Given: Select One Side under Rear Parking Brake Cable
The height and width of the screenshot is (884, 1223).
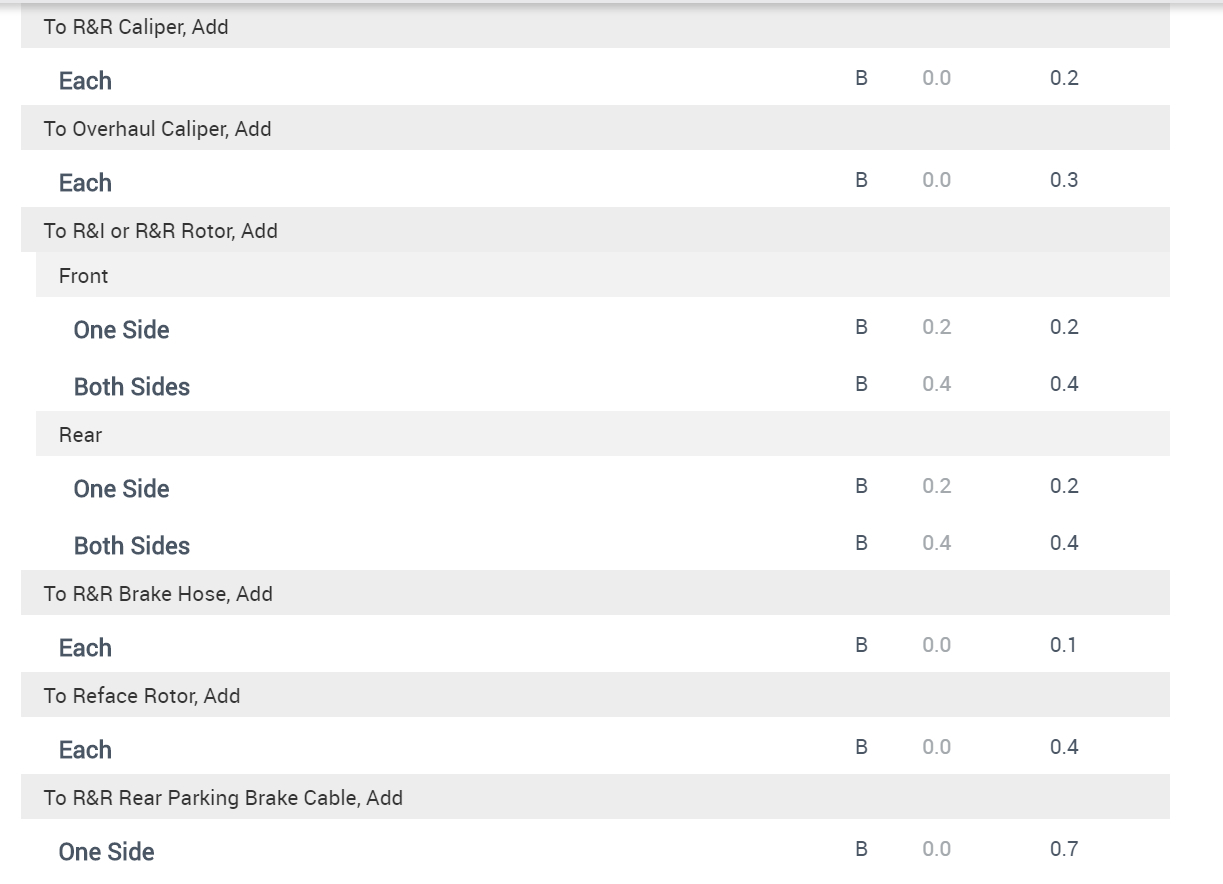Looking at the screenshot, I should (106, 852).
